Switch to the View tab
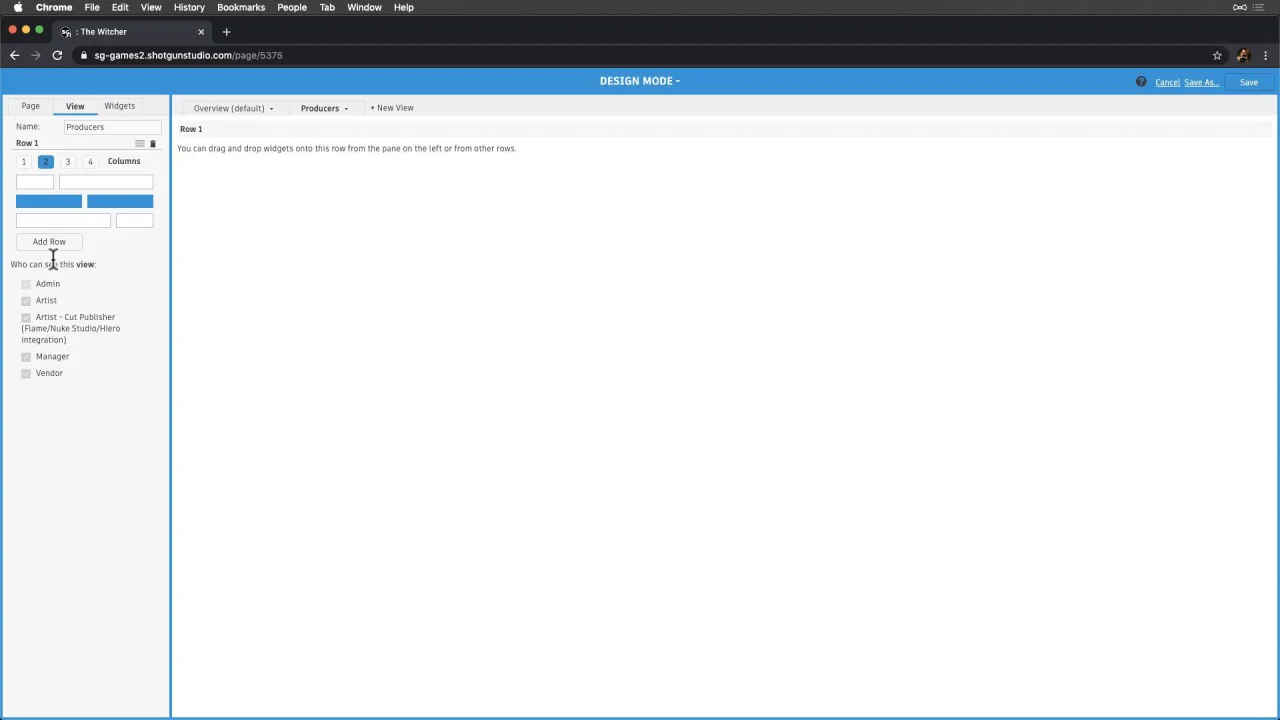1280x720 pixels. [x=75, y=106]
